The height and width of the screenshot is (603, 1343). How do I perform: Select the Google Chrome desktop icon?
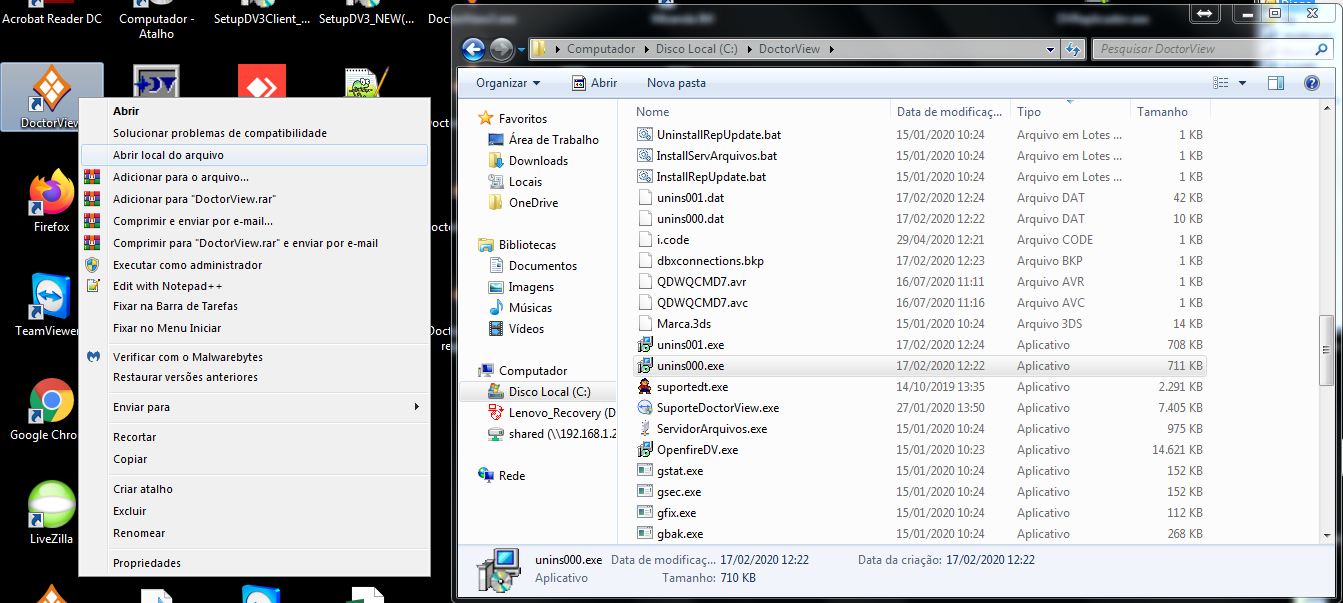coord(51,402)
